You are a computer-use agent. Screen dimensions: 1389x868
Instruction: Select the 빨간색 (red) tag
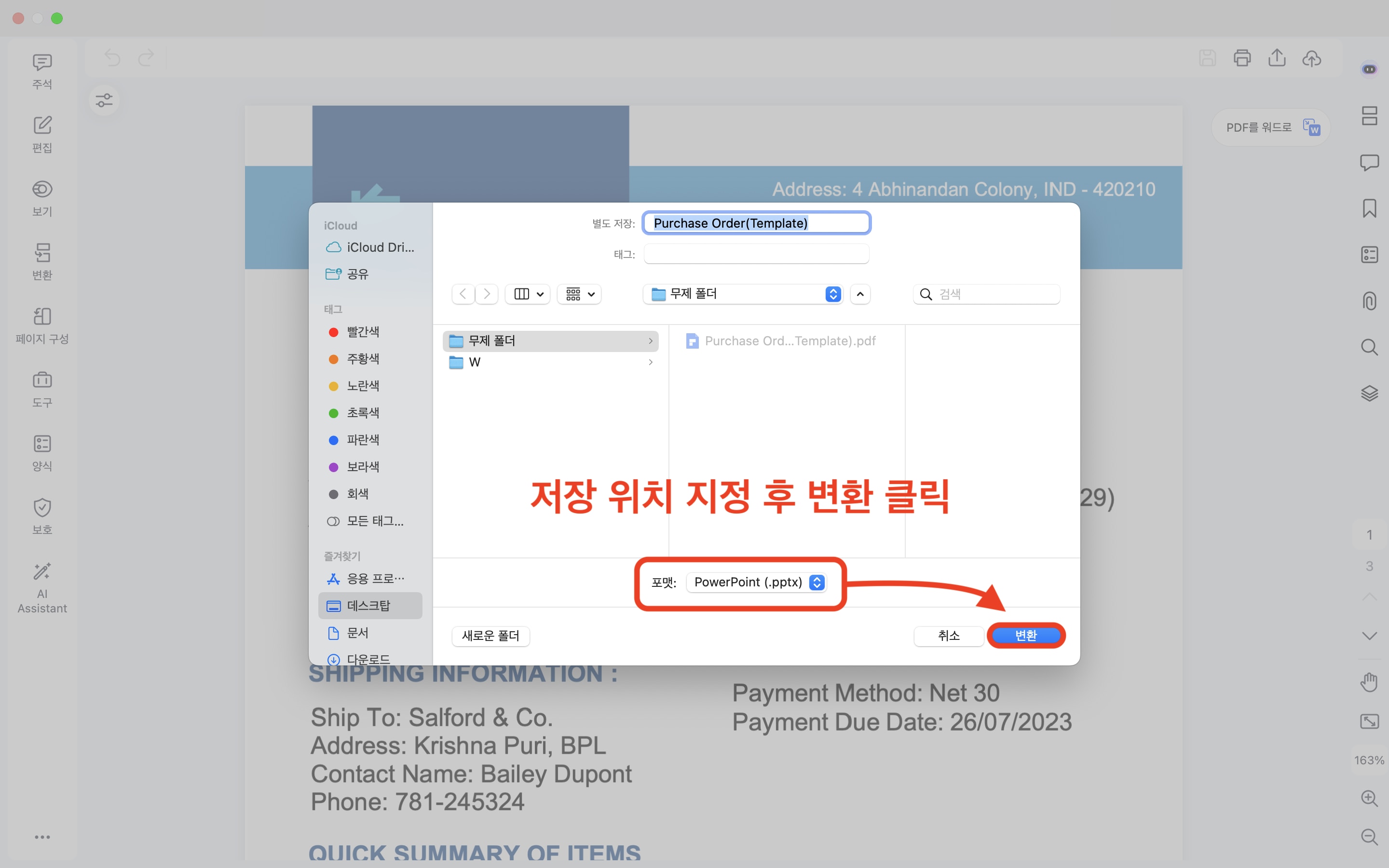[x=362, y=332]
